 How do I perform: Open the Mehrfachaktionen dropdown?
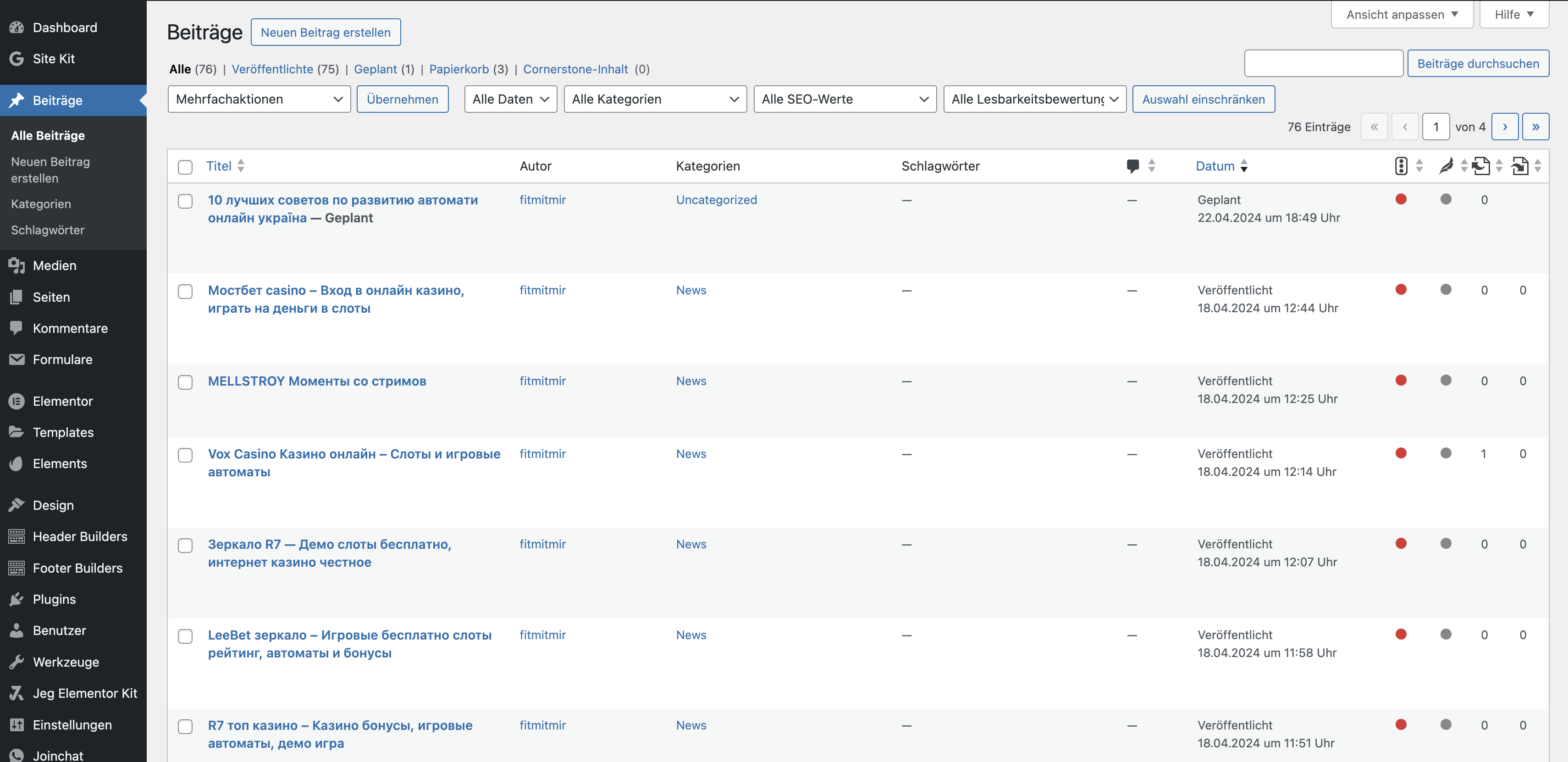(259, 99)
